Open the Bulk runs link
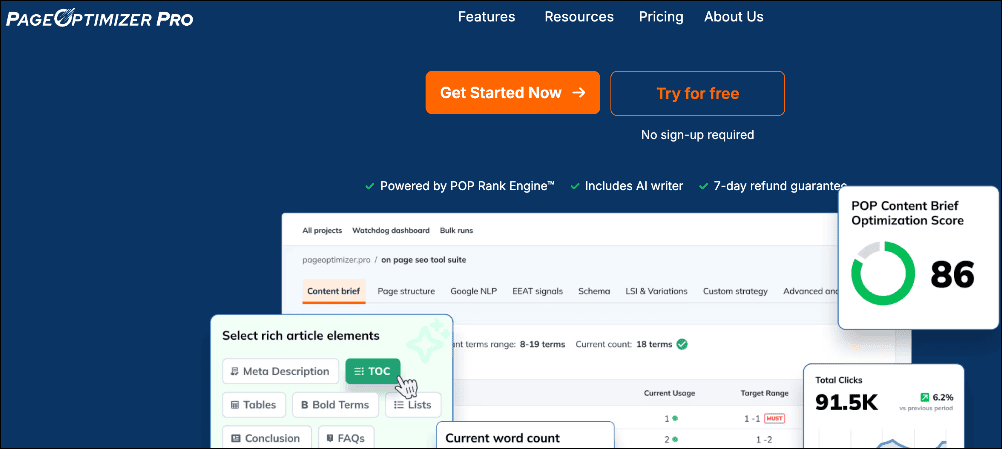The width and height of the screenshot is (1002, 449). (456, 231)
